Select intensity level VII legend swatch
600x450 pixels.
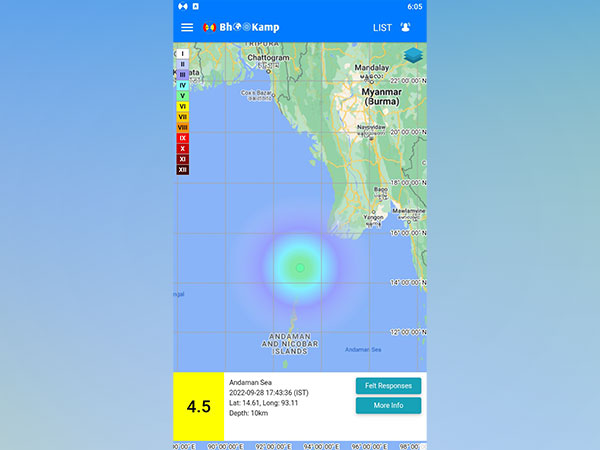point(183,117)
